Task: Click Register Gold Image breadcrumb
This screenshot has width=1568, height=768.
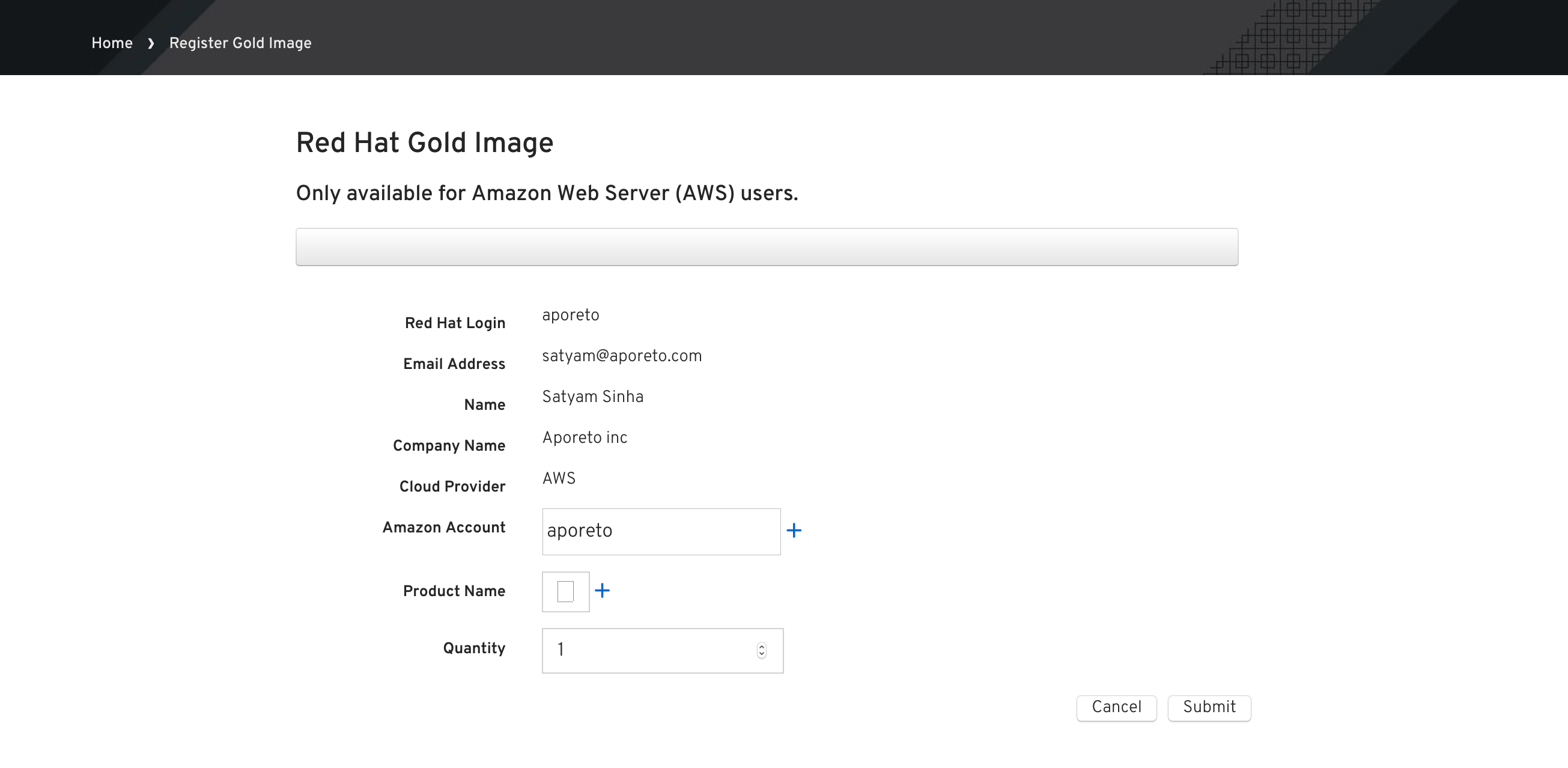Action: click(240, 43)
